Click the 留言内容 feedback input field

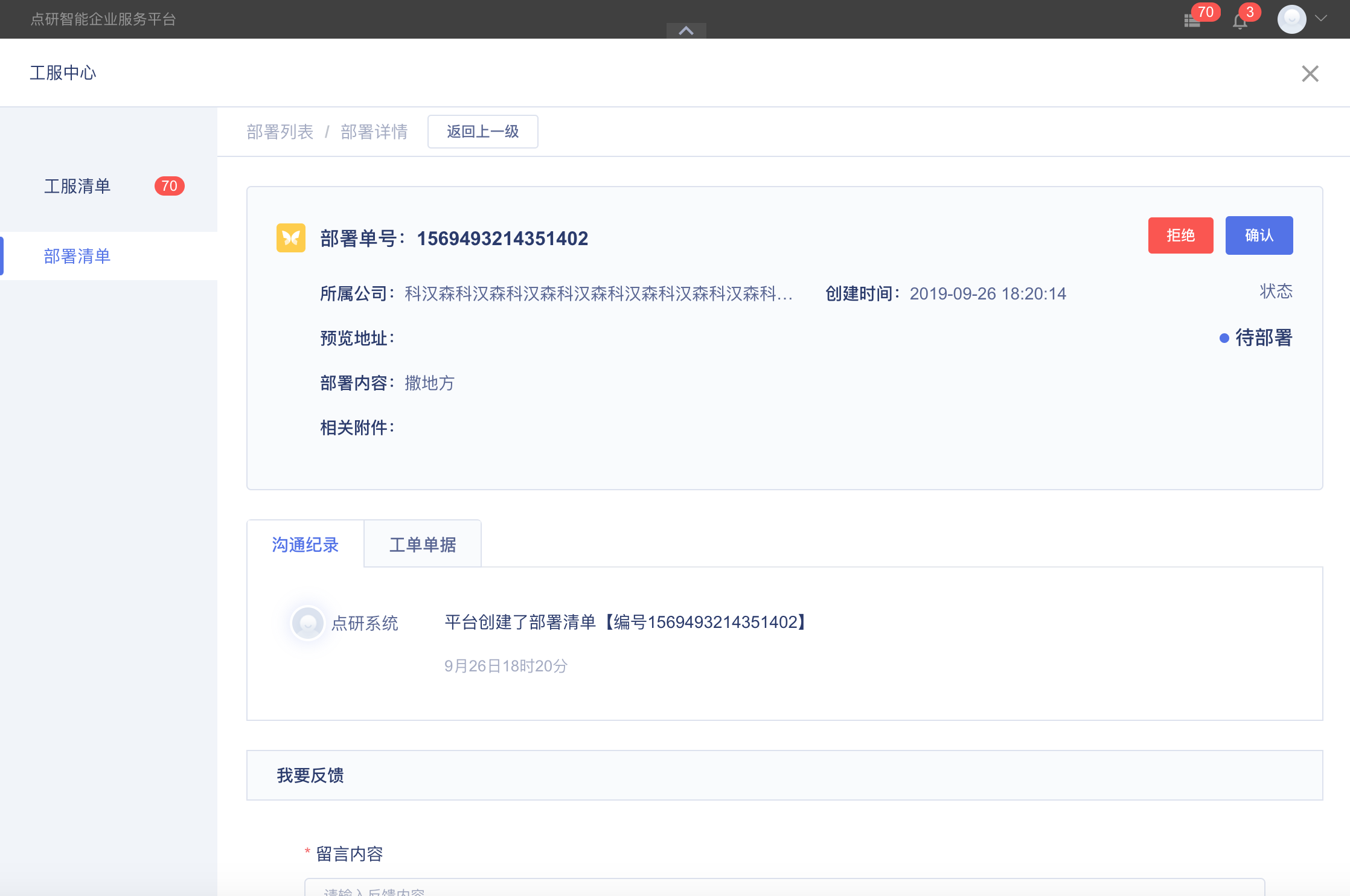point(784,888)
